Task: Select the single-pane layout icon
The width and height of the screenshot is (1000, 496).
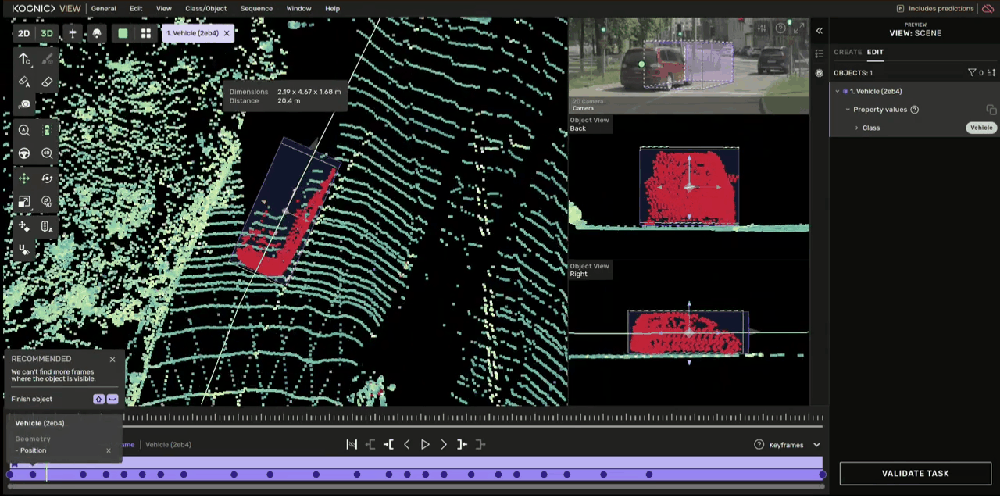Action: (122, 34)
